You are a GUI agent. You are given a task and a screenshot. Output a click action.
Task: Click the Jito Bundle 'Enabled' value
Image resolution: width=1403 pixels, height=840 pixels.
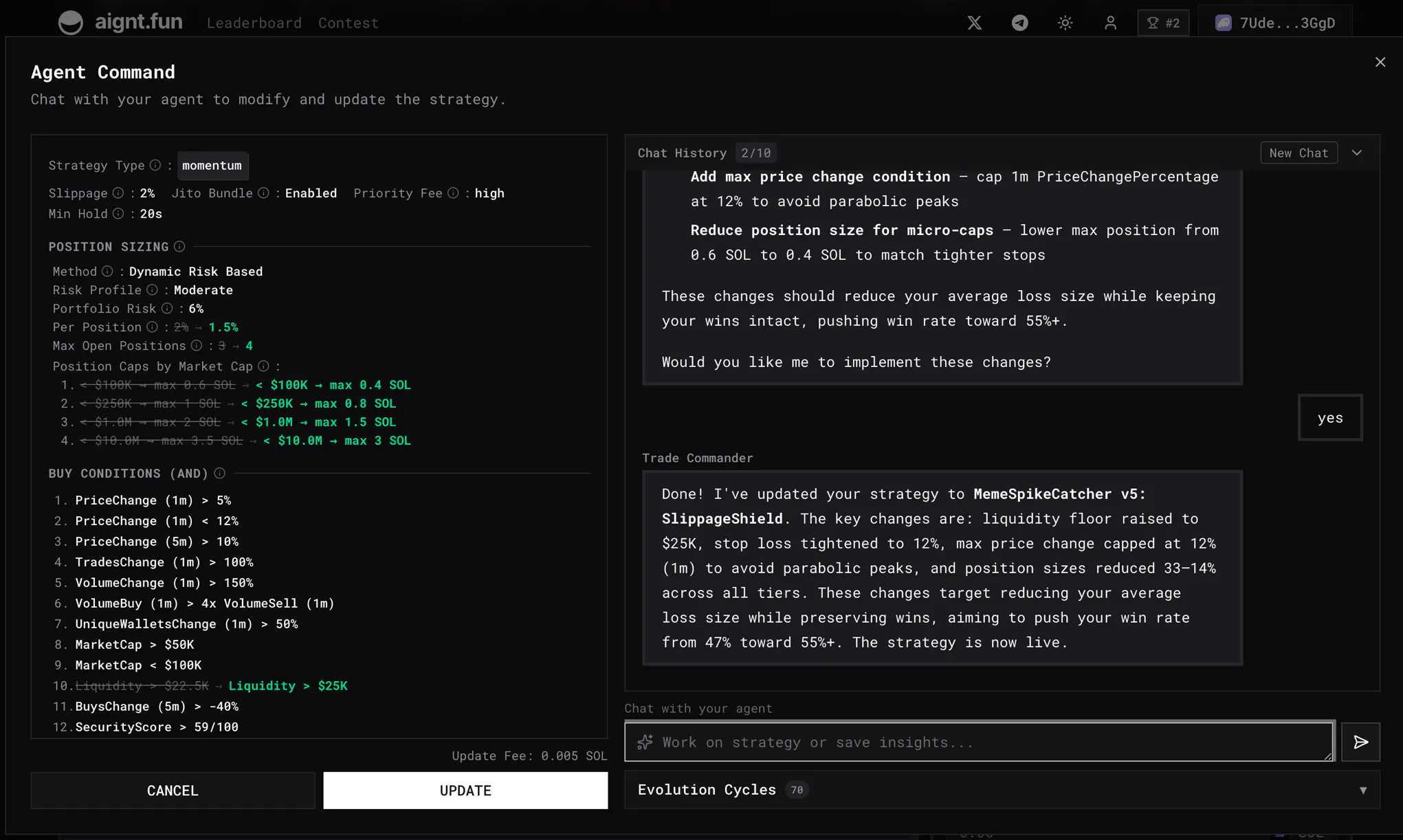pyautogui.click(x=311, y=193)
